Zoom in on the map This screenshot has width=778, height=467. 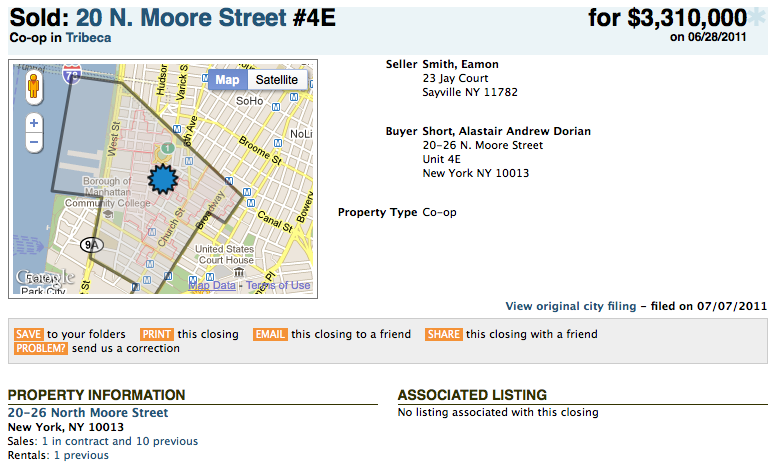[34, 122]
